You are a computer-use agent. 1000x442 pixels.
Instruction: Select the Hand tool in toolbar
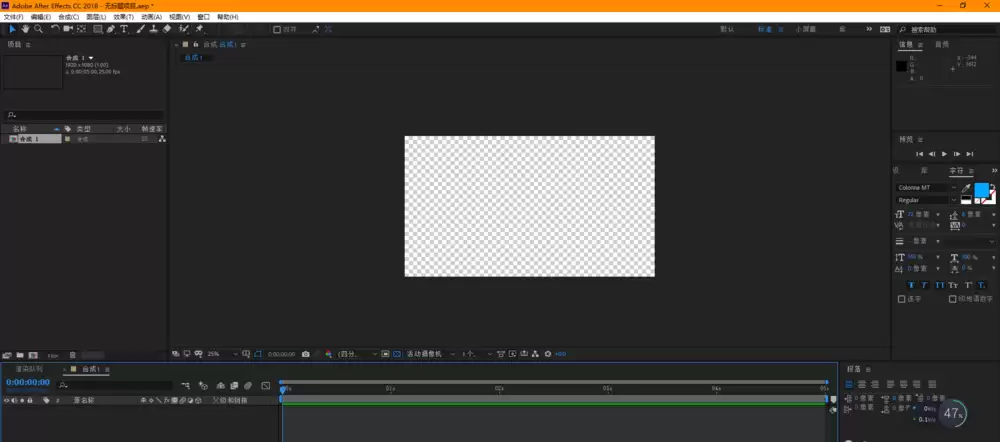(x=26, y=29)
